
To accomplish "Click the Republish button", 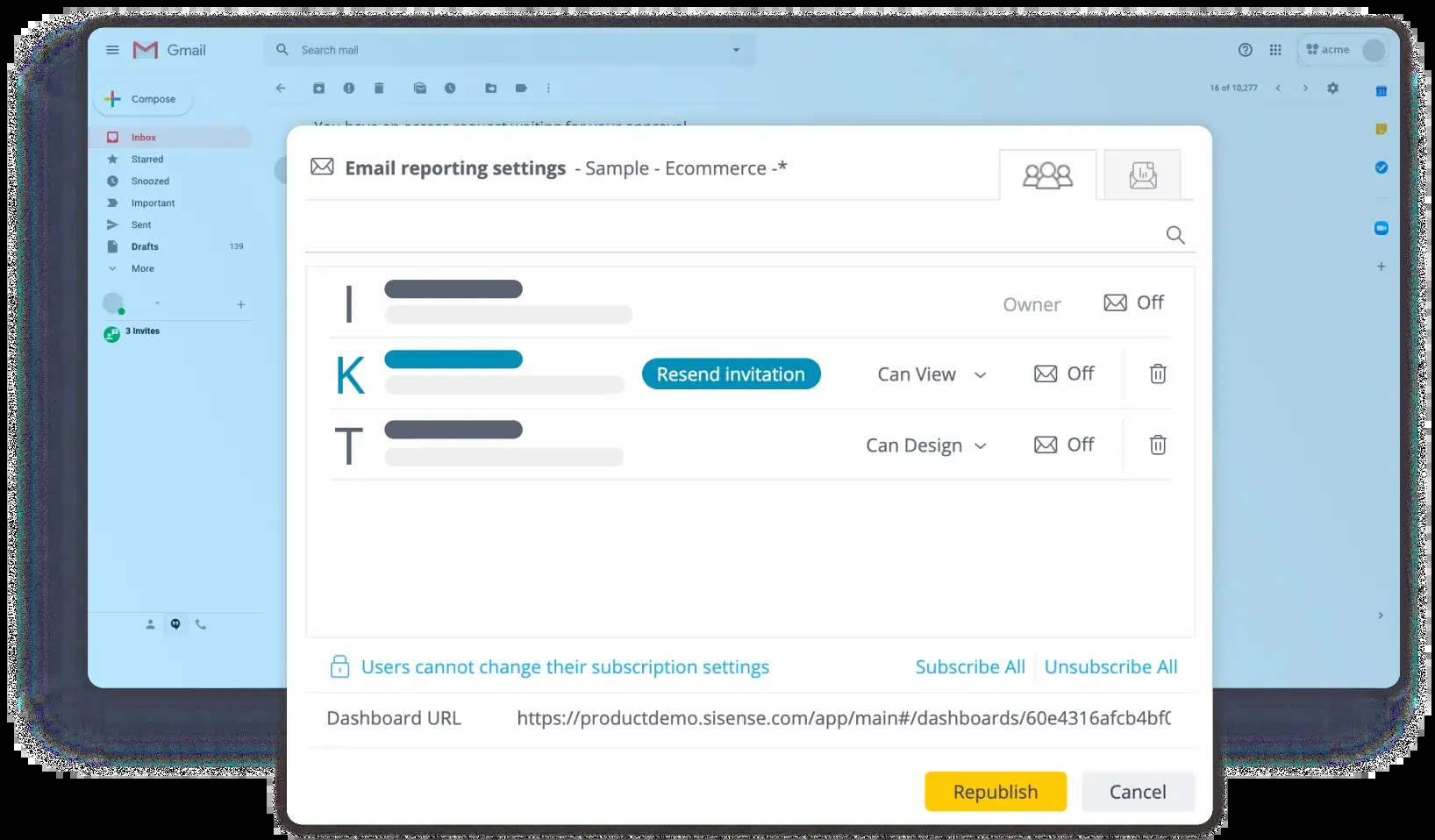I will coord(996,792).
